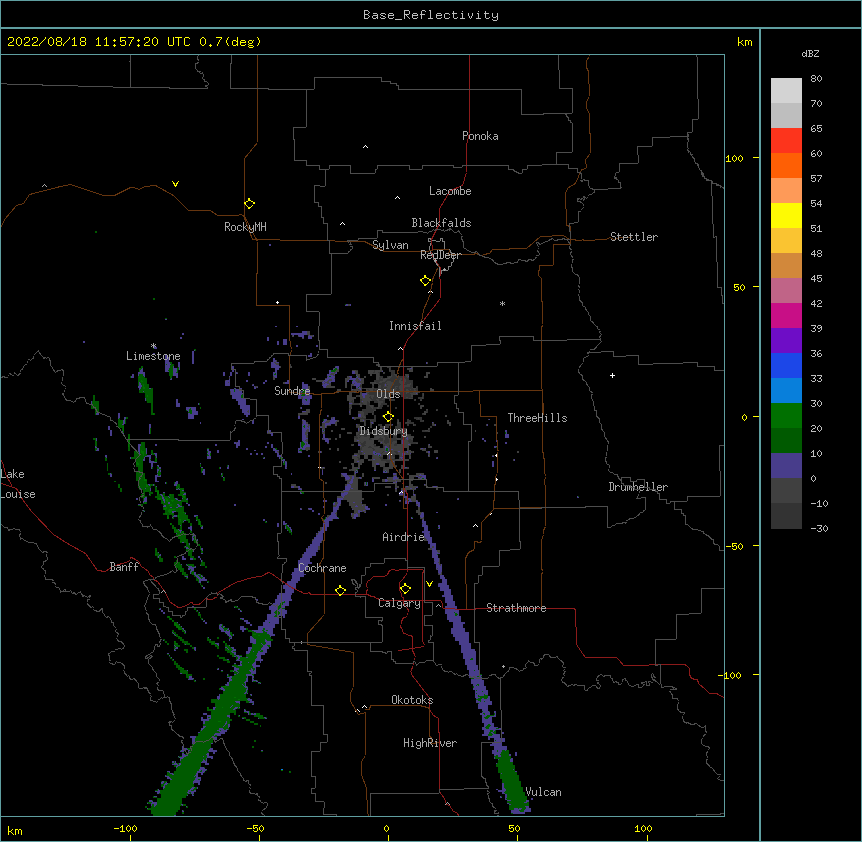Choose the purple 36–39 dBZ legend band
This screenshot has width=862, height=842.
click(x=786, y=341)
